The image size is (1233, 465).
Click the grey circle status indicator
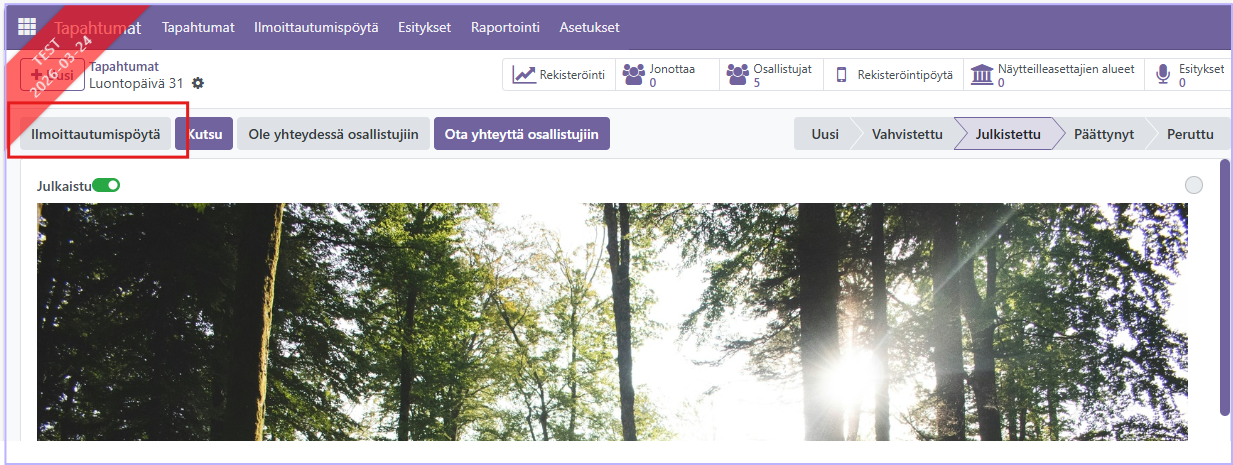(x=1193, y=185)
